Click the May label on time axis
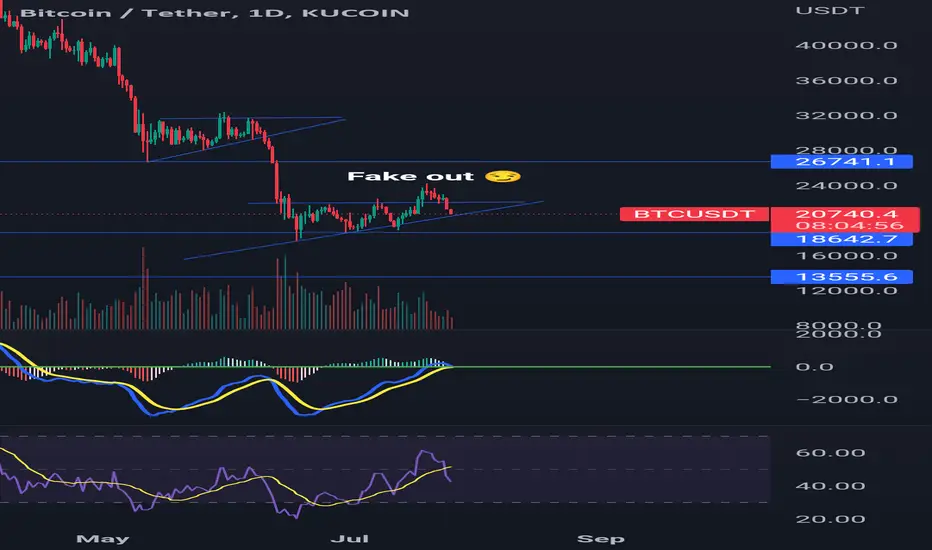 (x=103, y=539)
